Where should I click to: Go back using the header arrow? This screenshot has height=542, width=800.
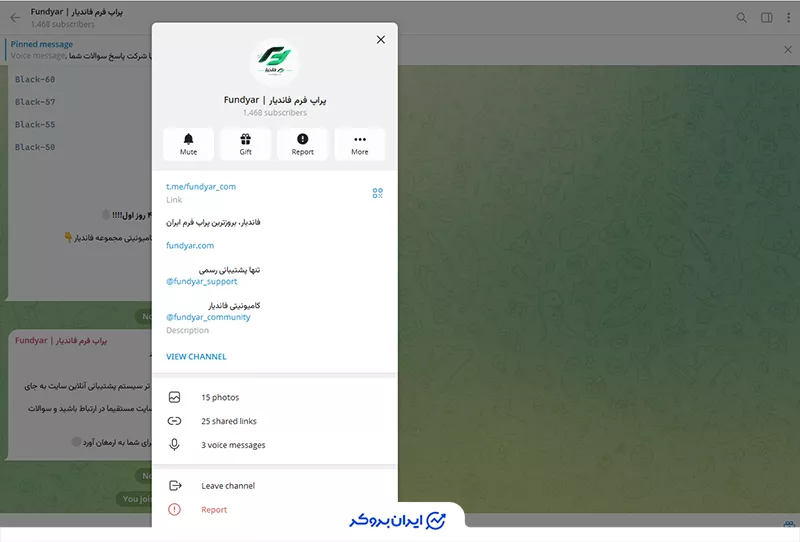click(15, 18)
